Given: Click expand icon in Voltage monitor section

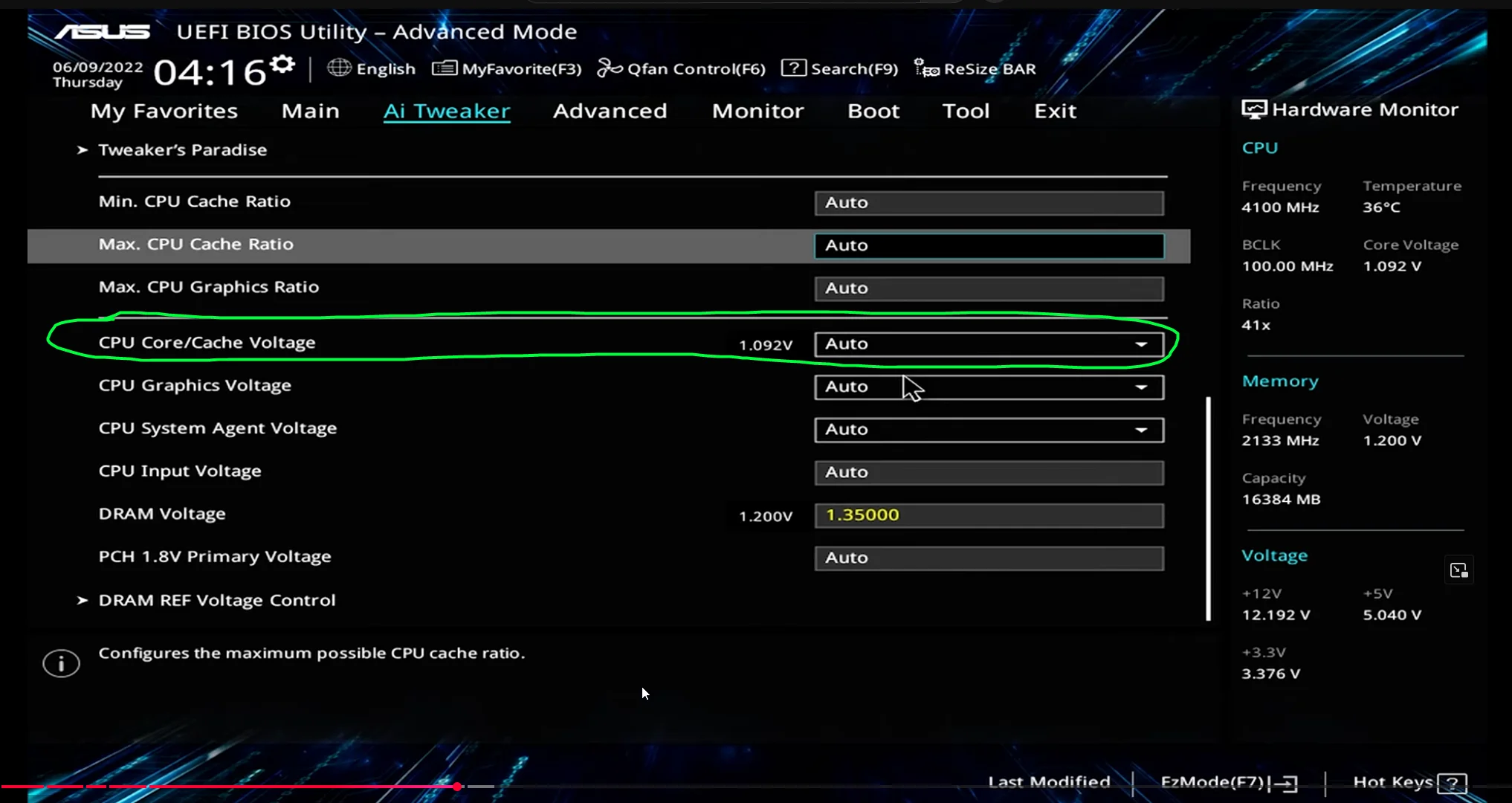Looking at the screenshot, I should [1458, 571].
